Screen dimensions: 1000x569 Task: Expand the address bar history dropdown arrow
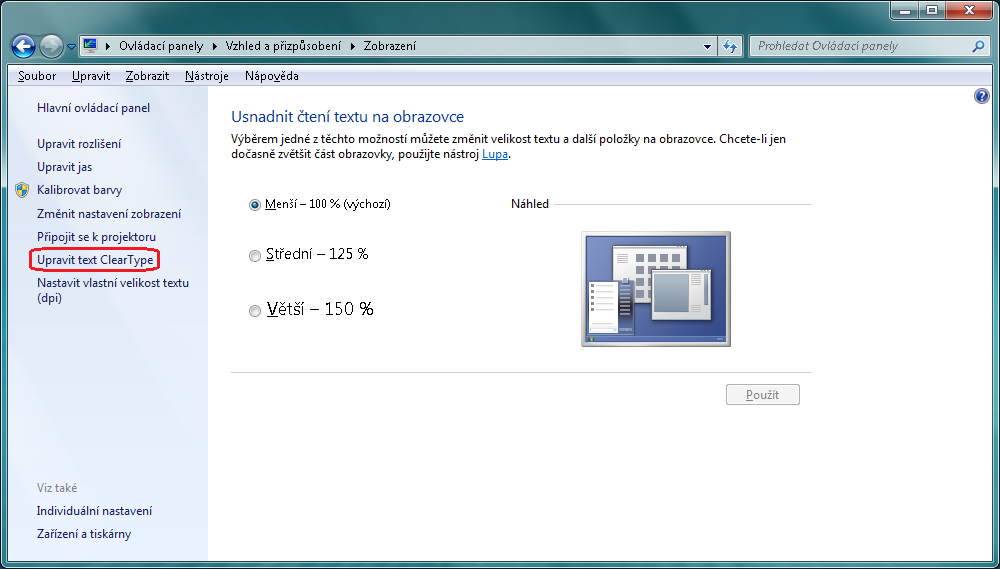click(x=707, y=46)
